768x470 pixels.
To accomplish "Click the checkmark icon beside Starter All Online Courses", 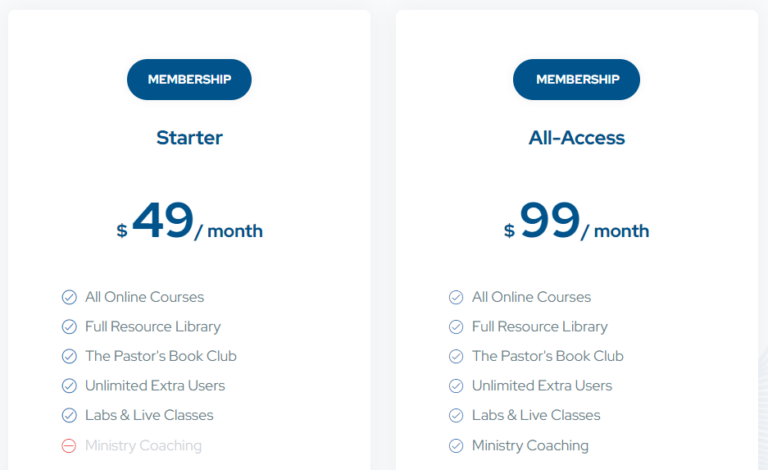I will point(69,297).
